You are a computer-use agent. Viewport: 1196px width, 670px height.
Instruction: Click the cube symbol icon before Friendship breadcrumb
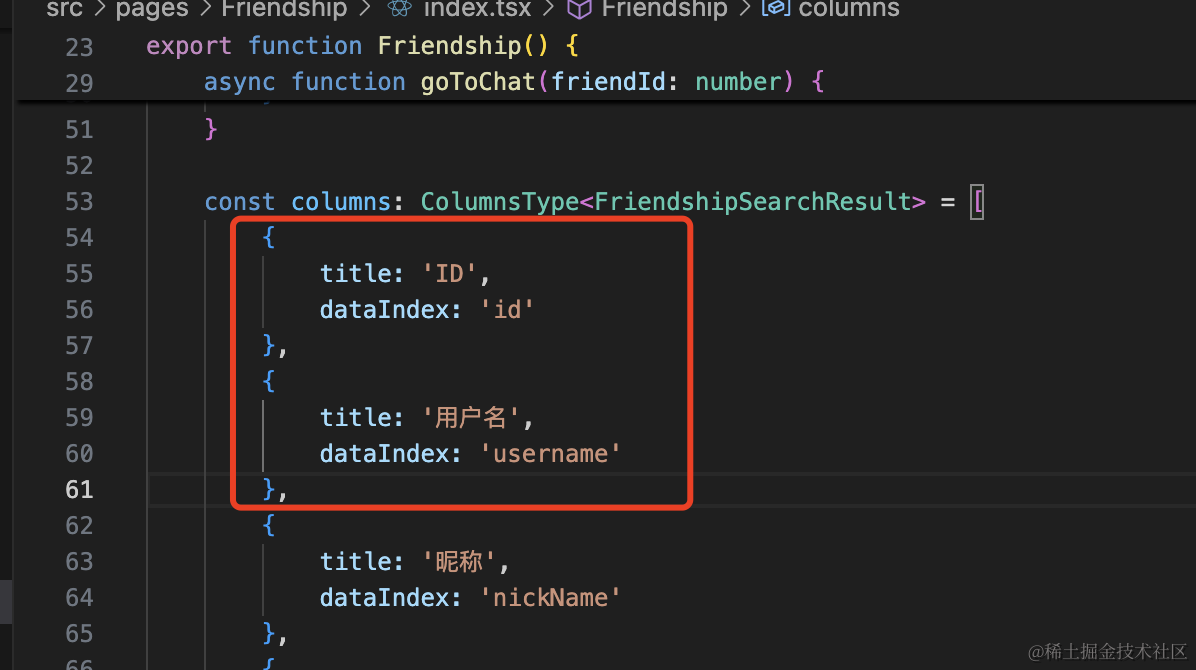coord(579,9)
